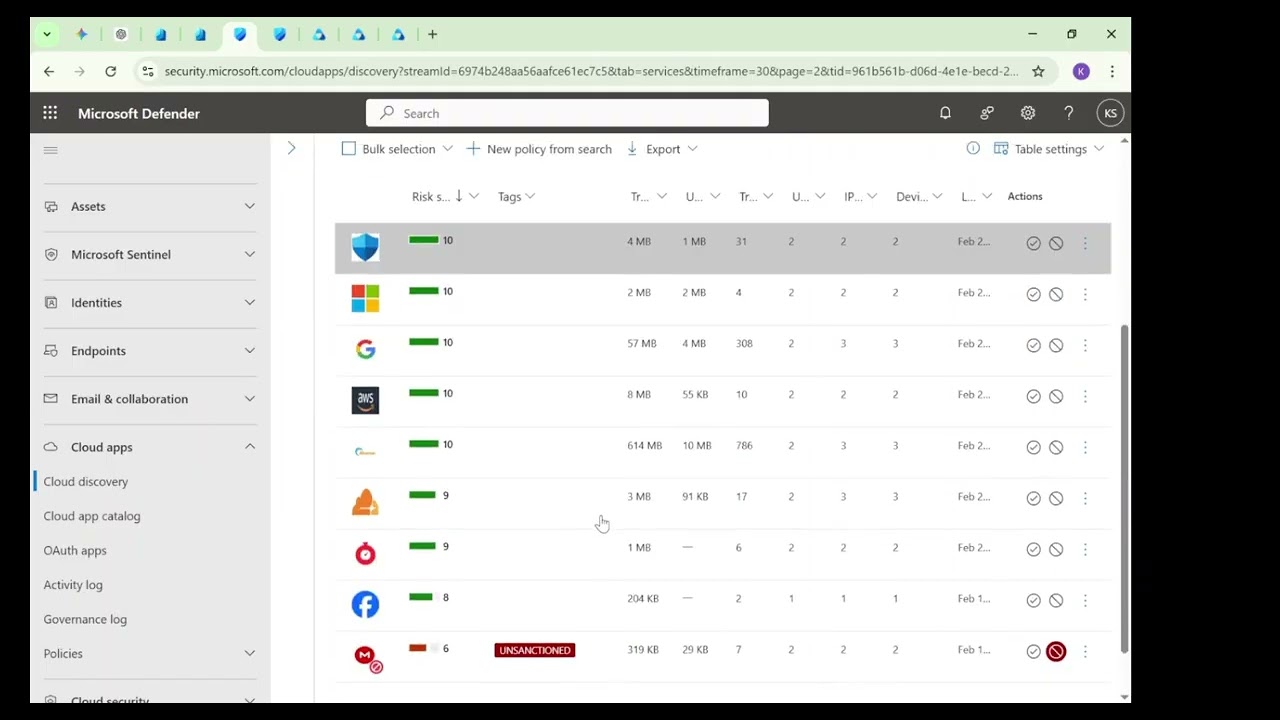Open Activity log

73,584
